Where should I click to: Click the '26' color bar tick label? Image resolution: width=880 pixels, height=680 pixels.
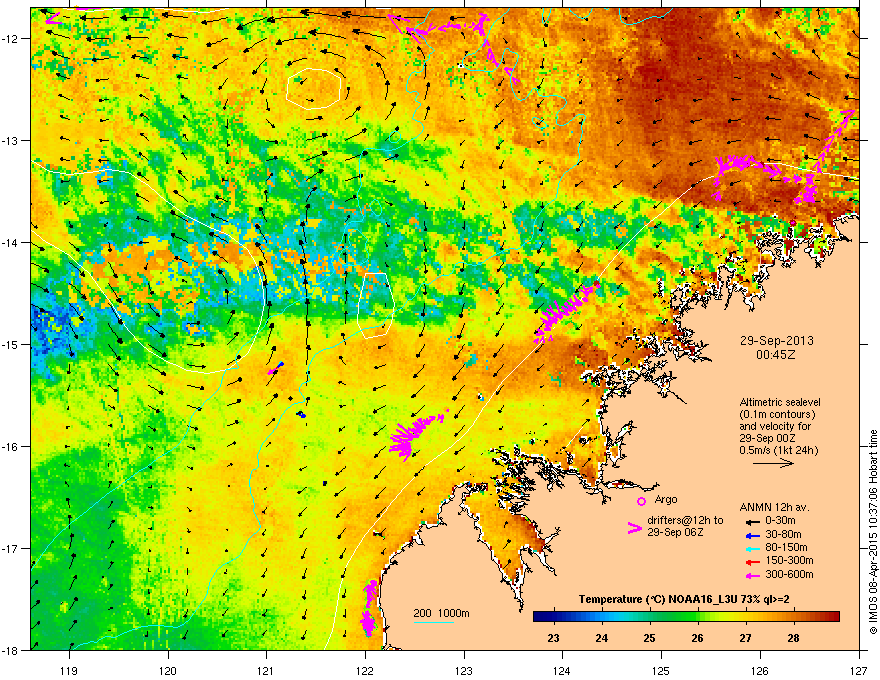(698, 638)
